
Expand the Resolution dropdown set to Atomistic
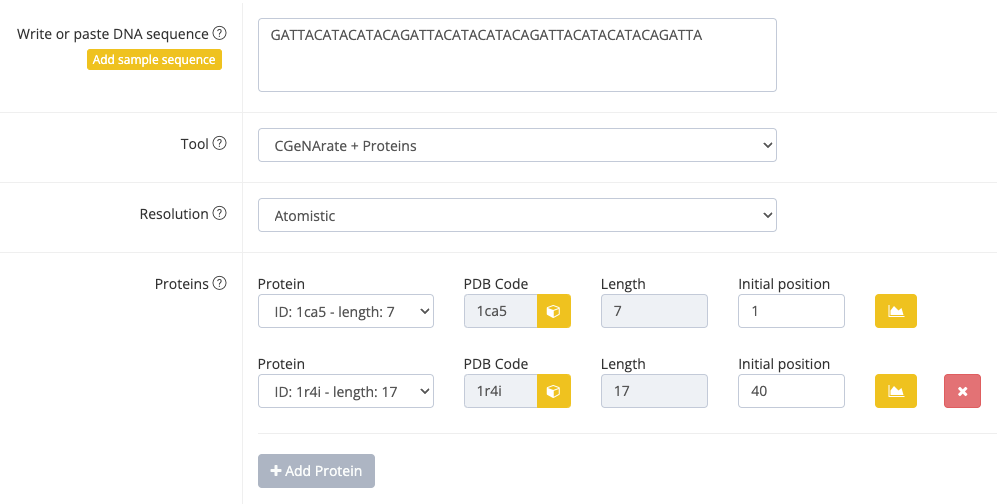click(x=517, y=215)
